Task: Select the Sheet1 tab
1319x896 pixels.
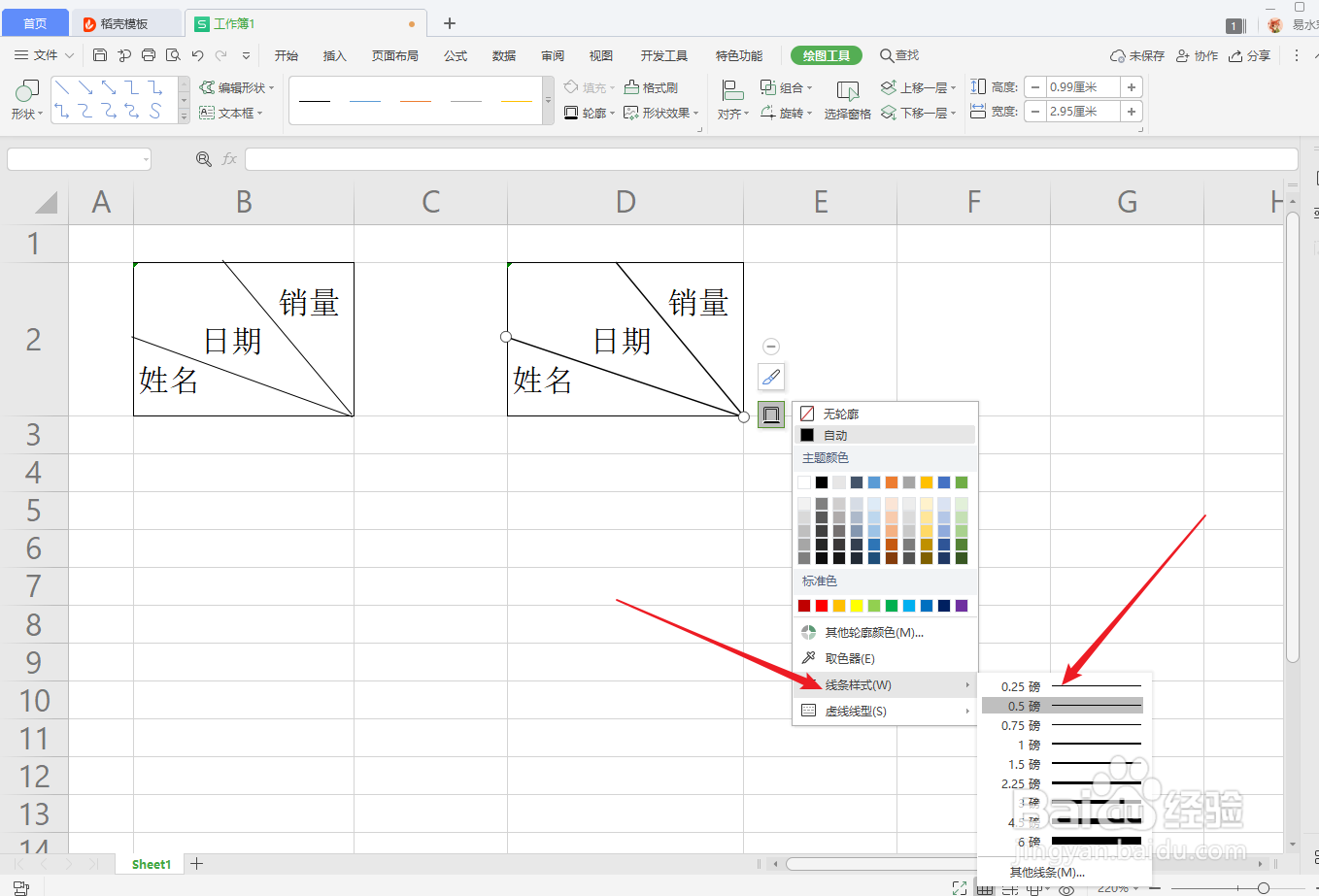Action: coord(151,864)
